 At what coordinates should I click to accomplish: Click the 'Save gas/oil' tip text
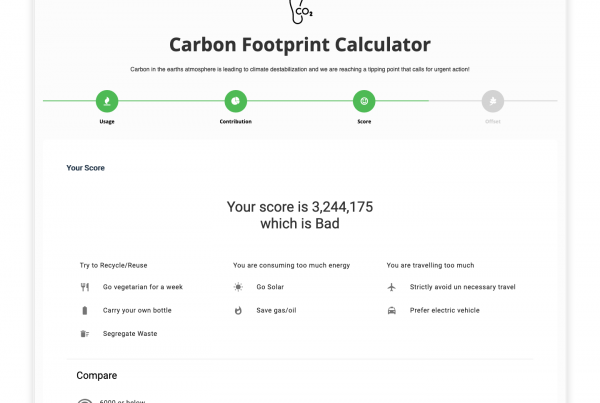[276, 310]
